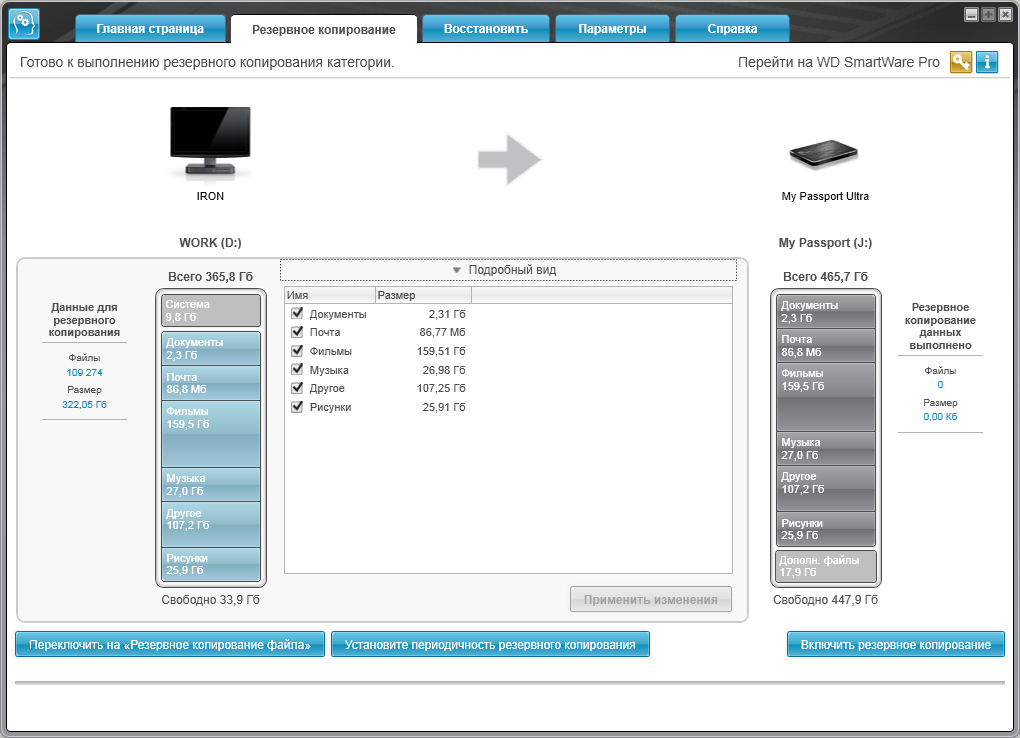Viewport: 1020px width, 738px height.
Task: Select the blue Почта 86,8 Мб segment
Action: pos(211,383)
